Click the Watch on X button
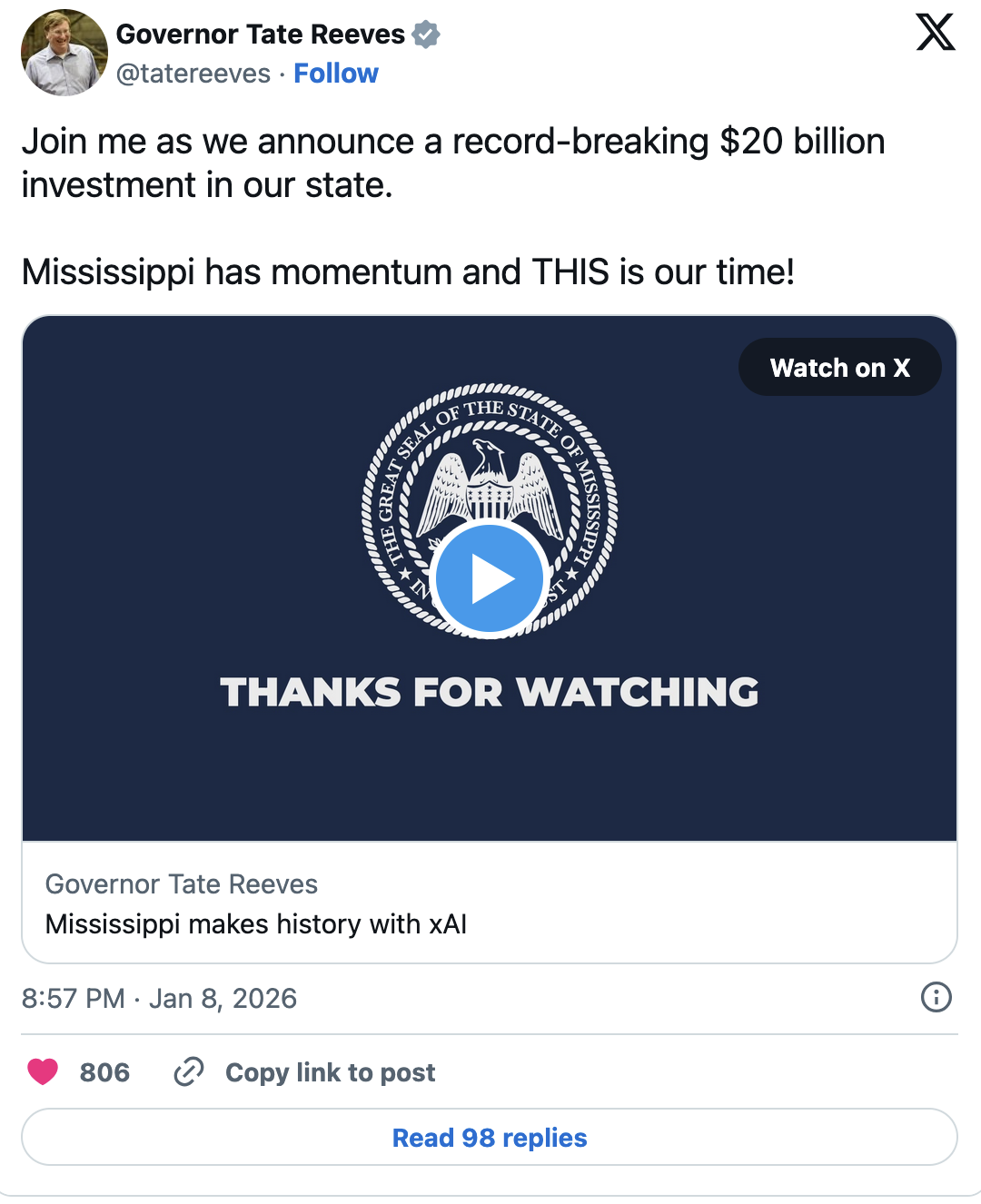Screen dimensions: 981x1204 [839, 367]
